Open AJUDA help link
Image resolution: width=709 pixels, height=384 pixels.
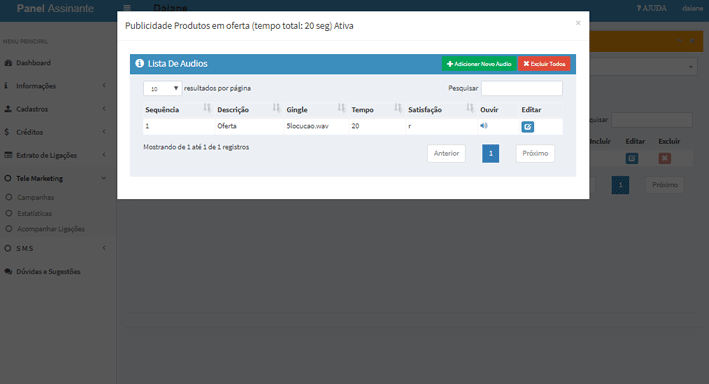652,8
